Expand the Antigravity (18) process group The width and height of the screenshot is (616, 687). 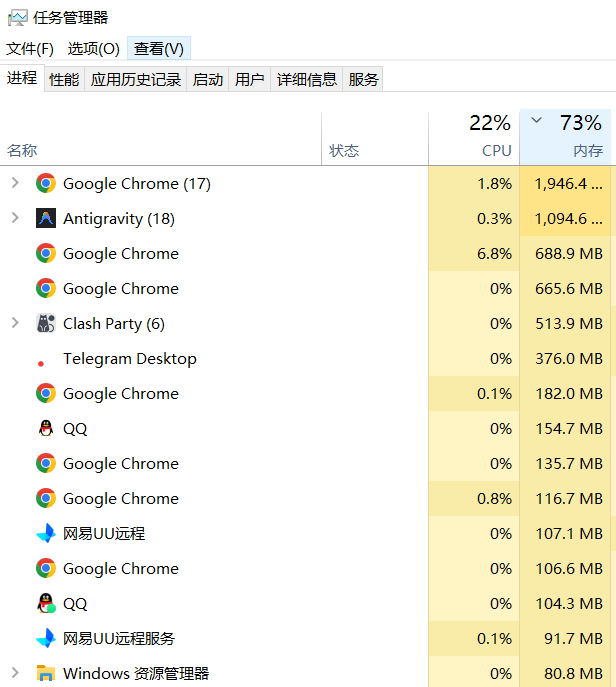tap(15, 218)
